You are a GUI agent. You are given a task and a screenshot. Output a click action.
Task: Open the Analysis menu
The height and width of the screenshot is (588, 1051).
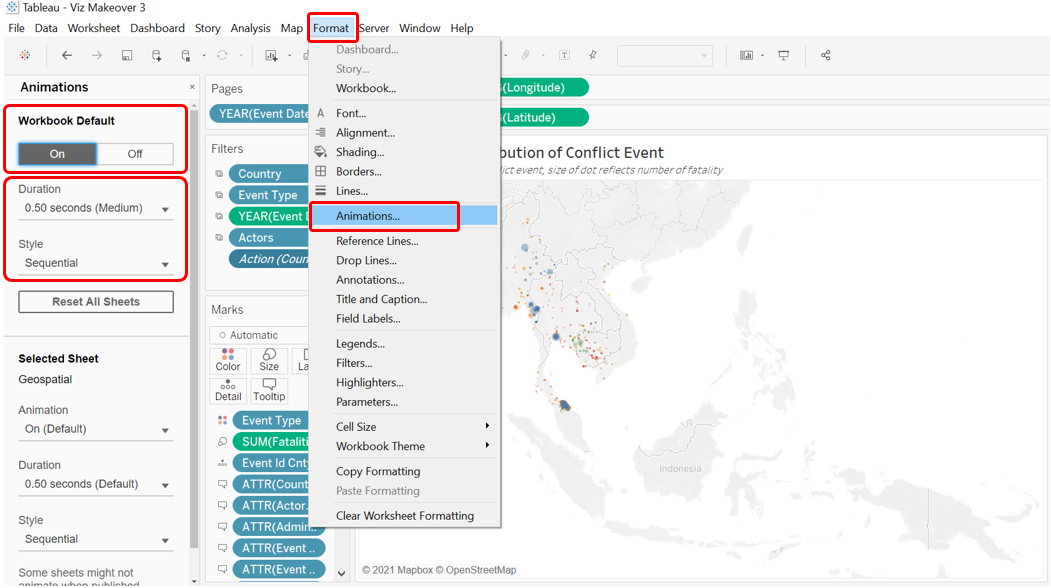click(x=250, y=28)
